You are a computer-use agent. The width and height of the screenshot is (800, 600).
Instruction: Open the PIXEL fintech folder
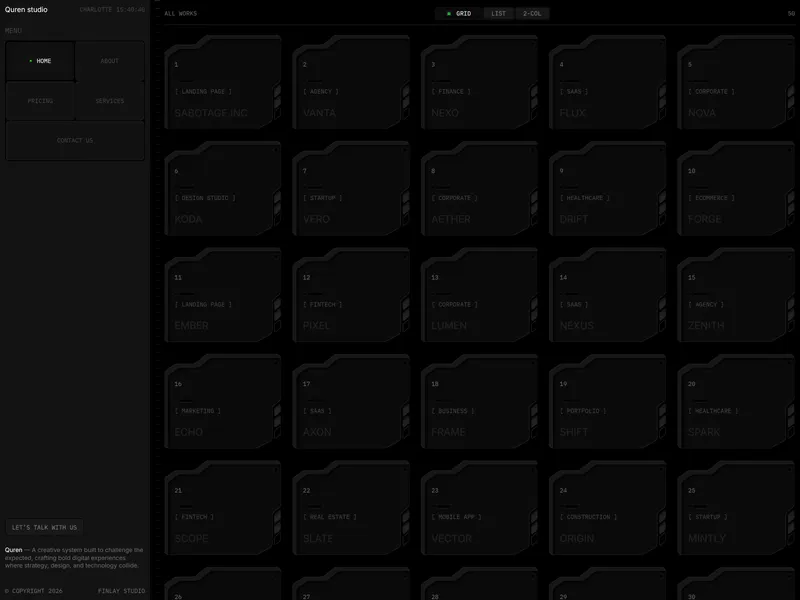pos(351,295)
